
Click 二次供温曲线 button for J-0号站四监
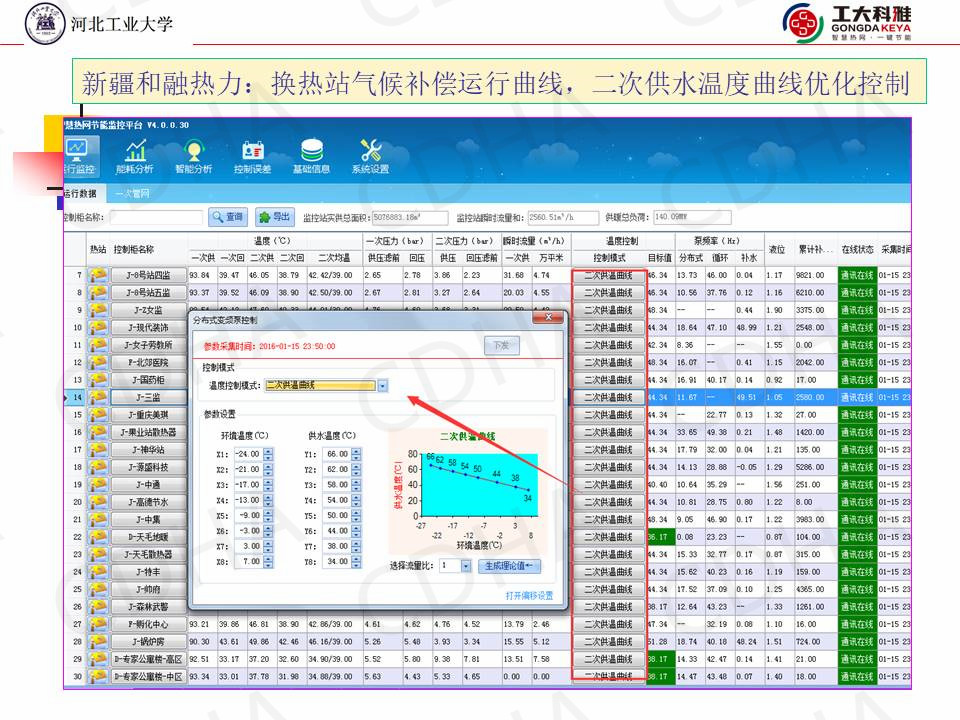point(608,275)
